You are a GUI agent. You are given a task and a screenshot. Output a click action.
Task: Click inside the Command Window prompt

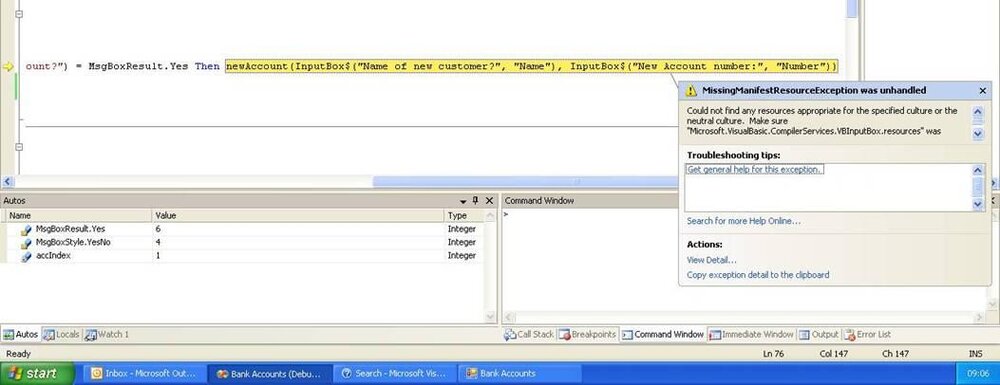[x=506, y=215]
